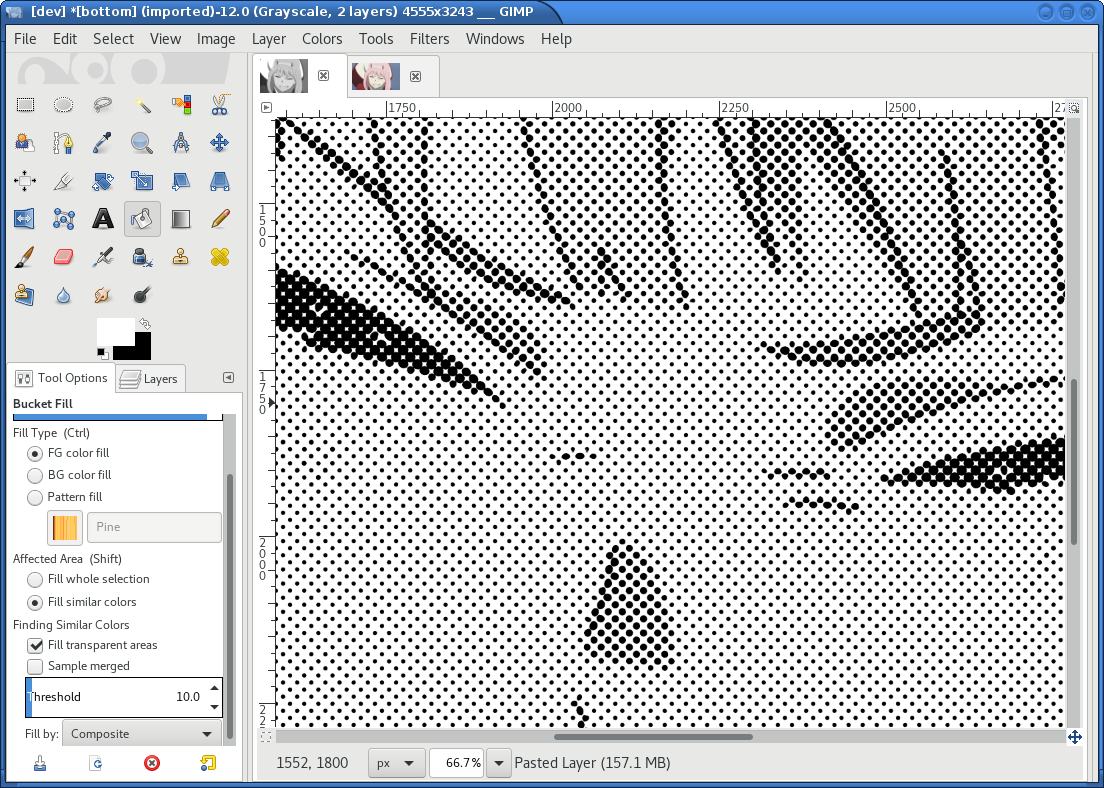The height and width of the screenshot is (788, 1104).
Task: Choose Fill whole selection radio button
Action: tap(36, 579)
